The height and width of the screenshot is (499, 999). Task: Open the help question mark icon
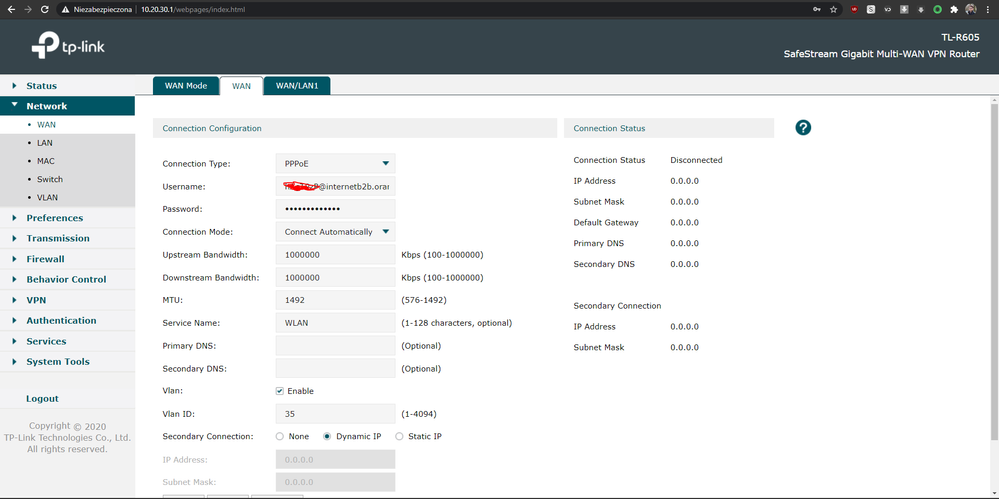pos(803,128)
